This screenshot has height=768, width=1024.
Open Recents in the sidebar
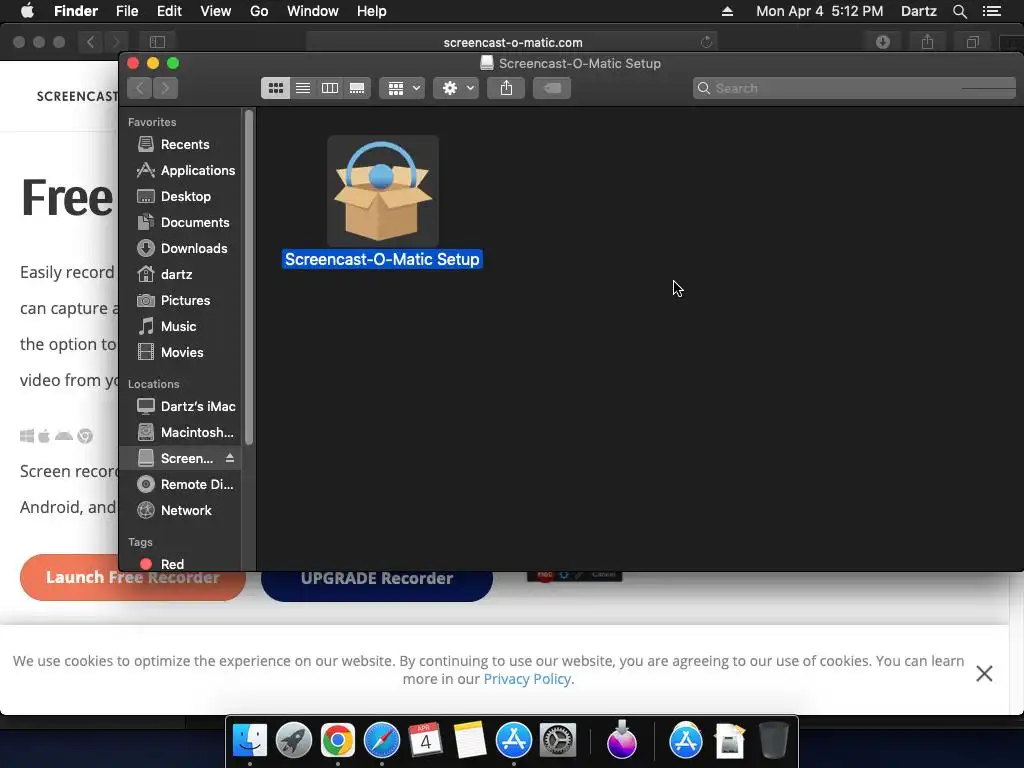tap(180, 144)
